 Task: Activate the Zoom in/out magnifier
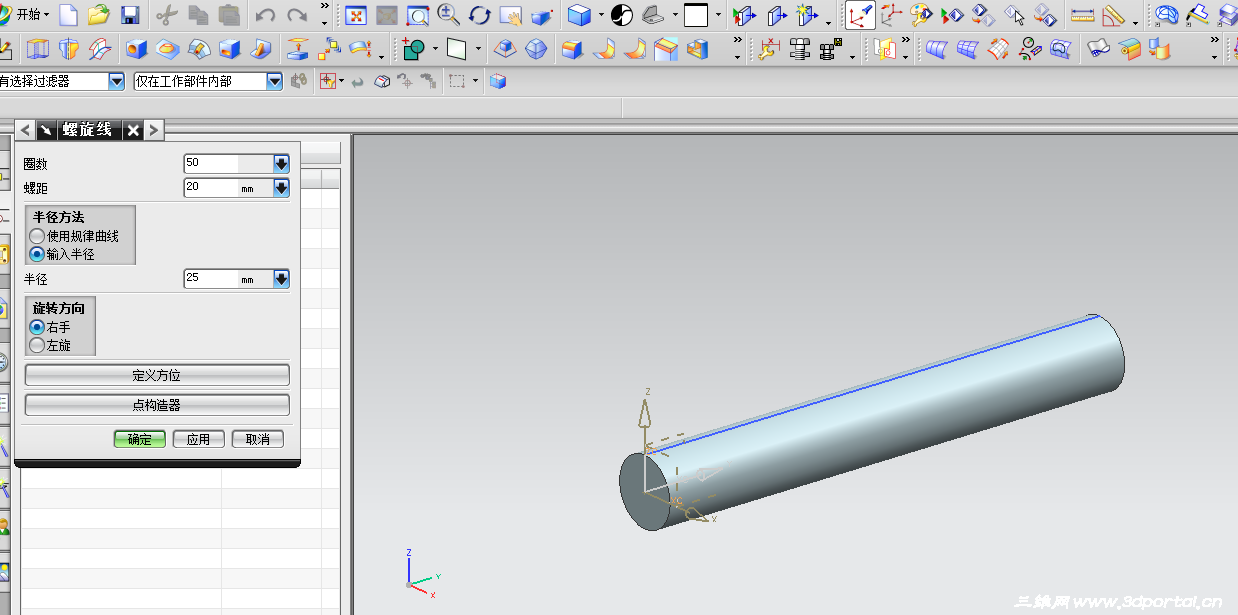448,15
